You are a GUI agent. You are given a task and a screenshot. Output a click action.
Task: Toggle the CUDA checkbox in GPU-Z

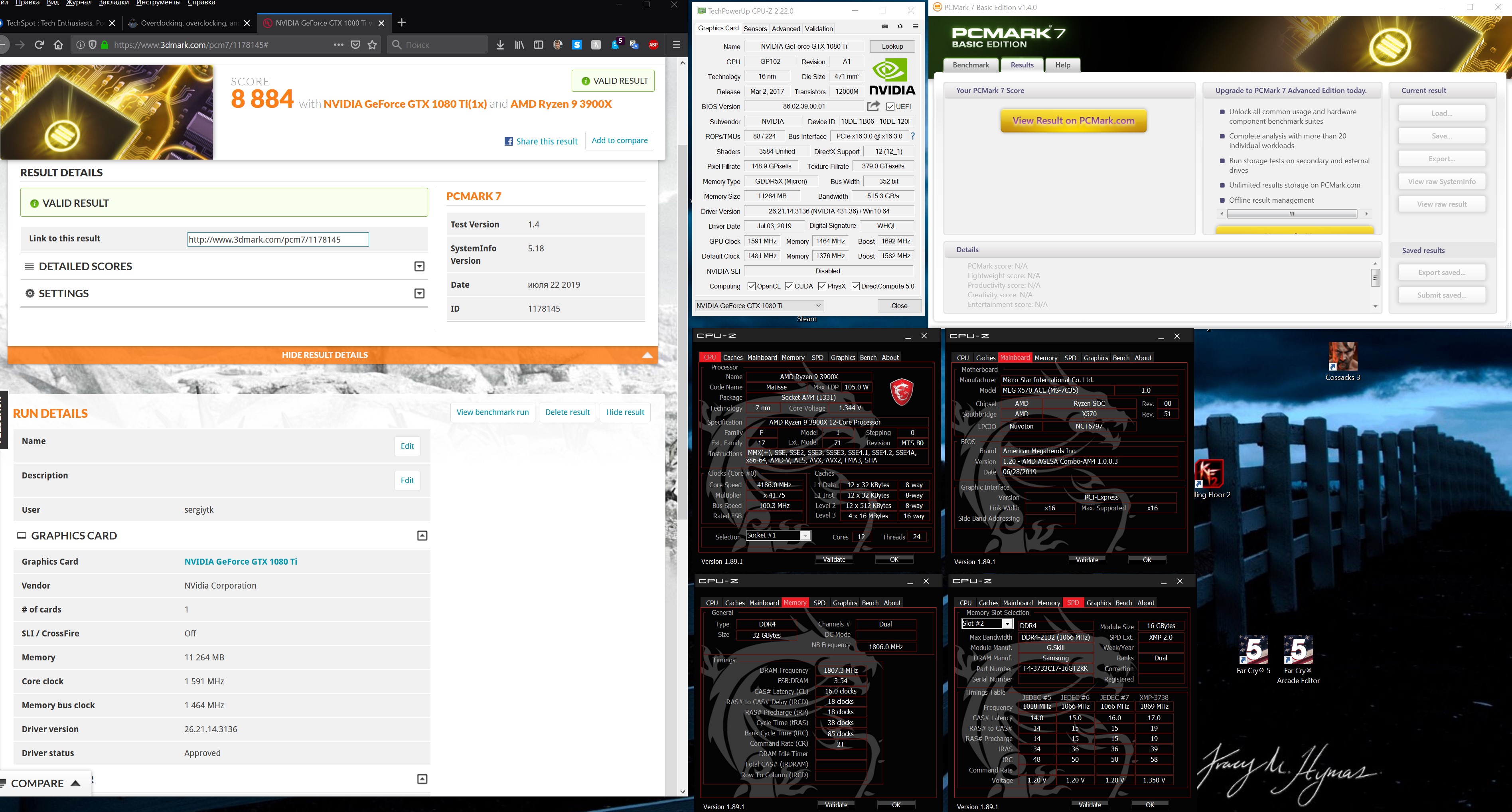(789, 286)
